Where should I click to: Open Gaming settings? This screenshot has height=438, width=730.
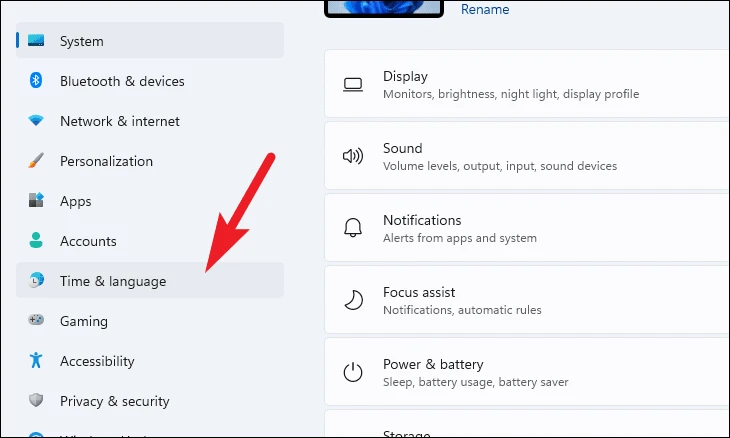150,321
